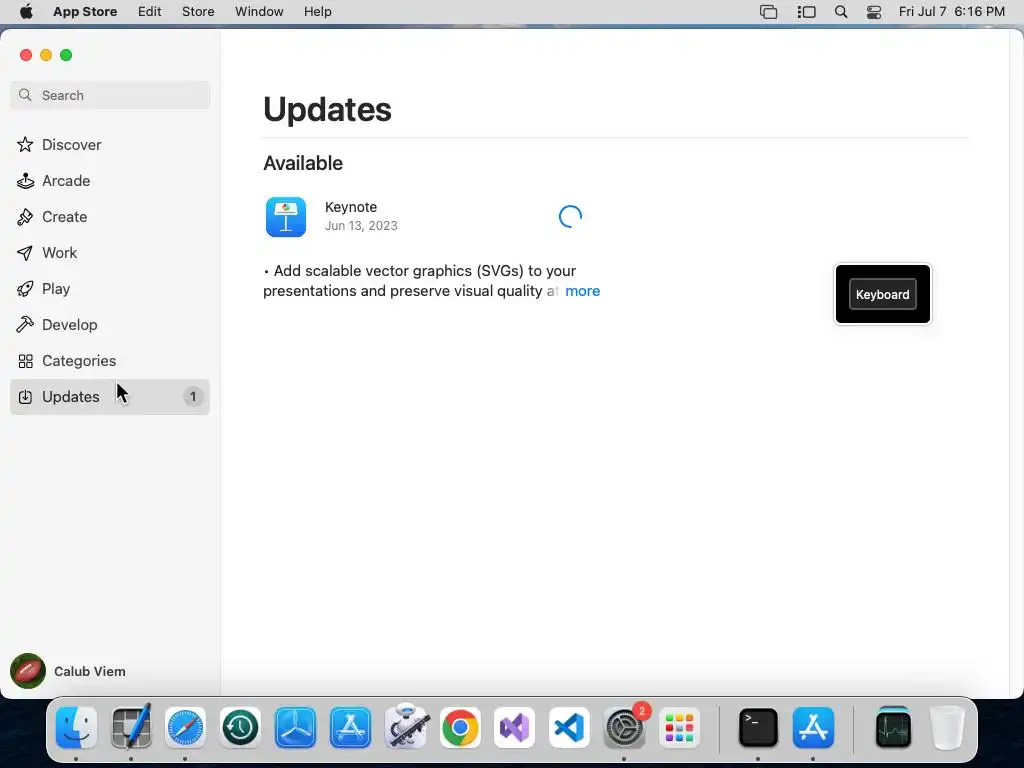Click the Stage Manager icon in menu bar
The height and width of the screenshot is (768, 1024).
(807, 12)
